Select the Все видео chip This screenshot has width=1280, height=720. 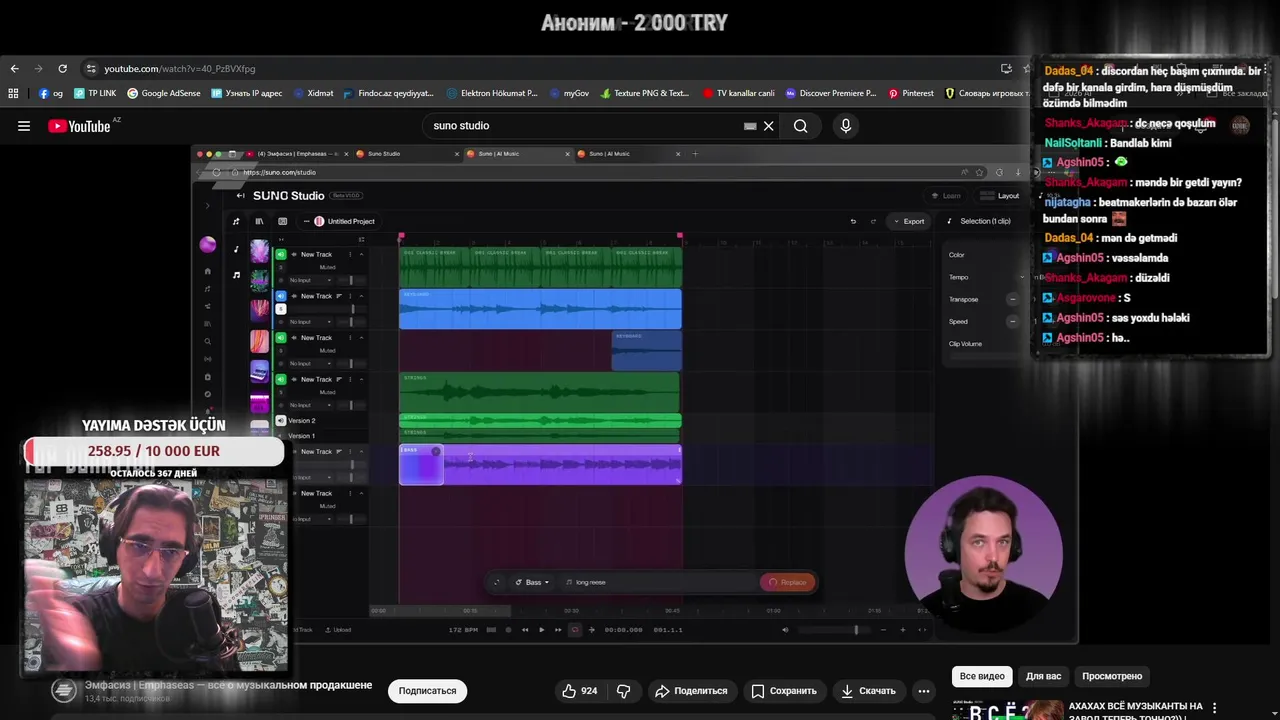(x=982, y=676)
